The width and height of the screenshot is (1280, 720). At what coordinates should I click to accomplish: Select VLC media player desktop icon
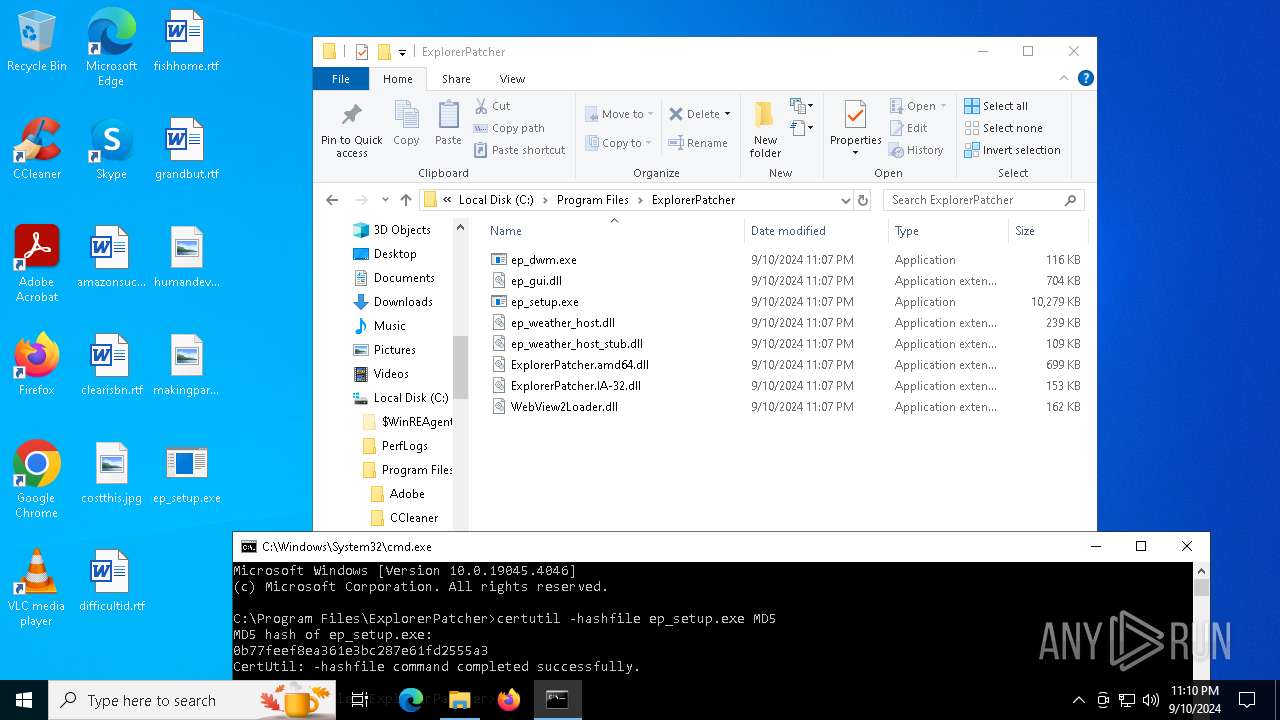coord(37,588)
